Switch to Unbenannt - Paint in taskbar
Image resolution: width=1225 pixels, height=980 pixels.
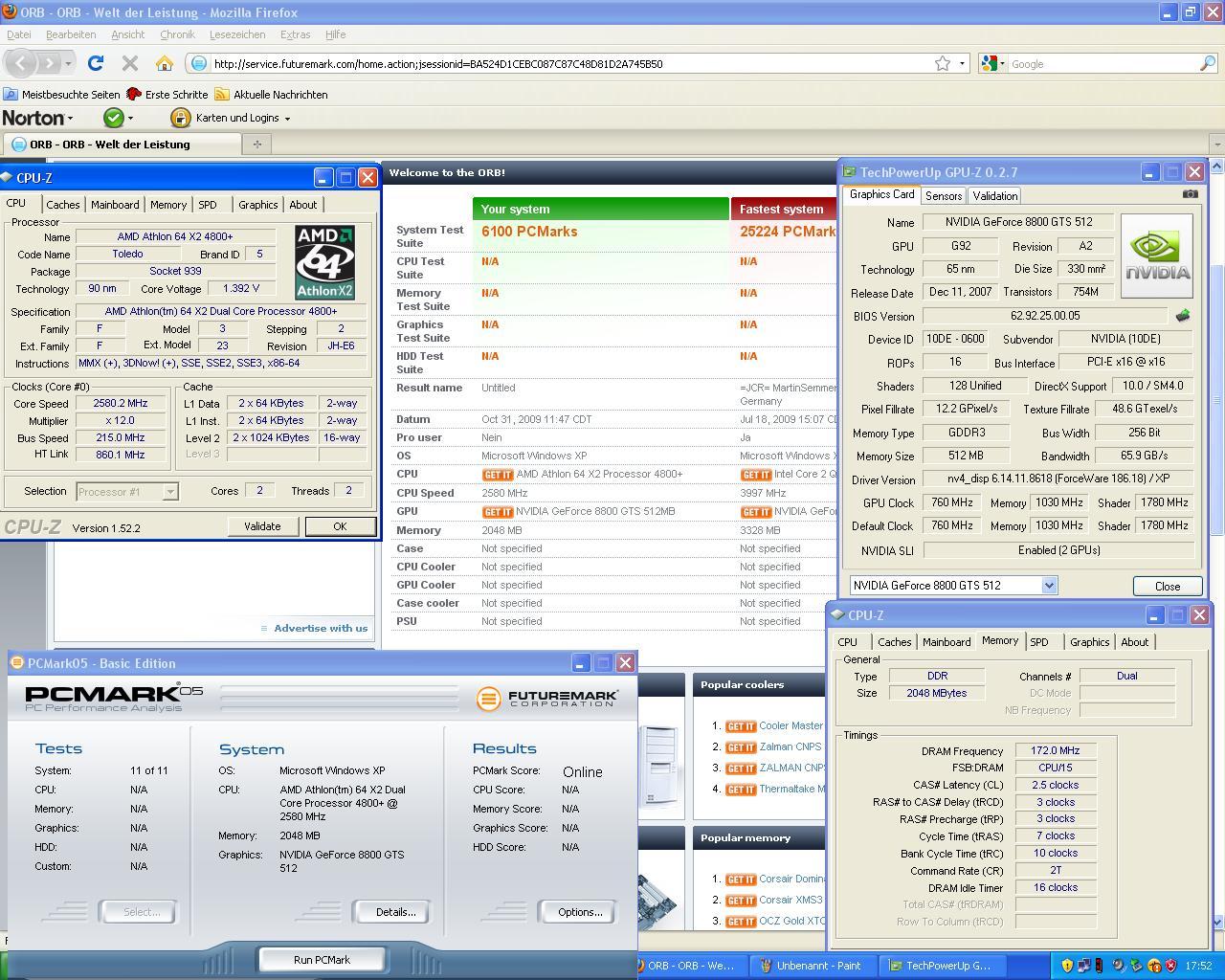click(x=813, y=966)
